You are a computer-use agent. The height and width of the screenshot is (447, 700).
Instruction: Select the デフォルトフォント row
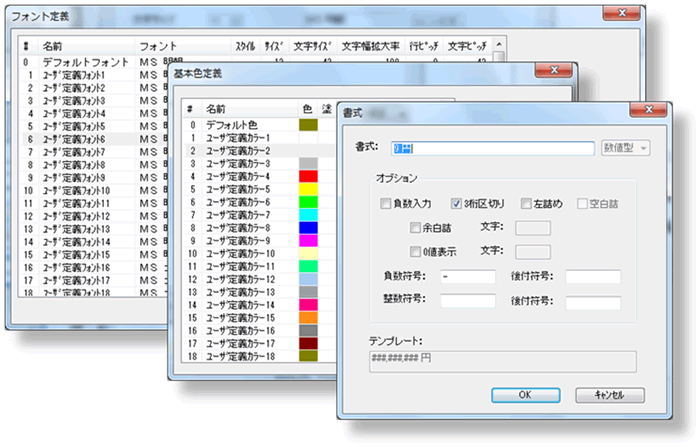click(x=85, y=62)
